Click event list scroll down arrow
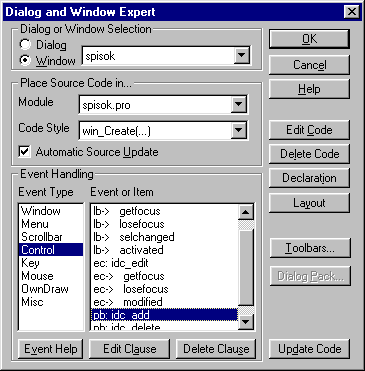This screenshot has height=371, width=365. tap(246, 322)
